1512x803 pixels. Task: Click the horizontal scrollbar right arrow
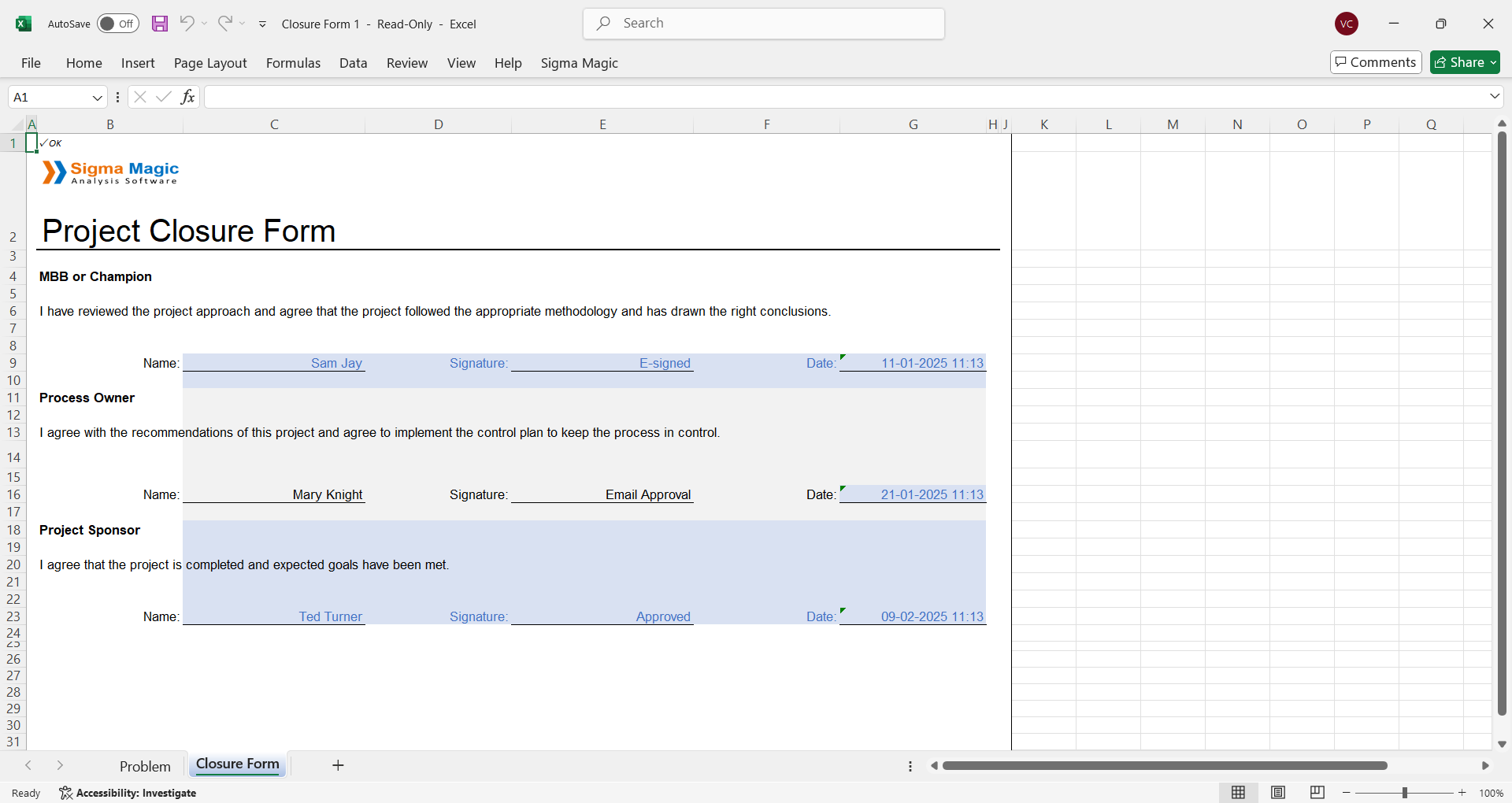click(x=1485, y=765)
